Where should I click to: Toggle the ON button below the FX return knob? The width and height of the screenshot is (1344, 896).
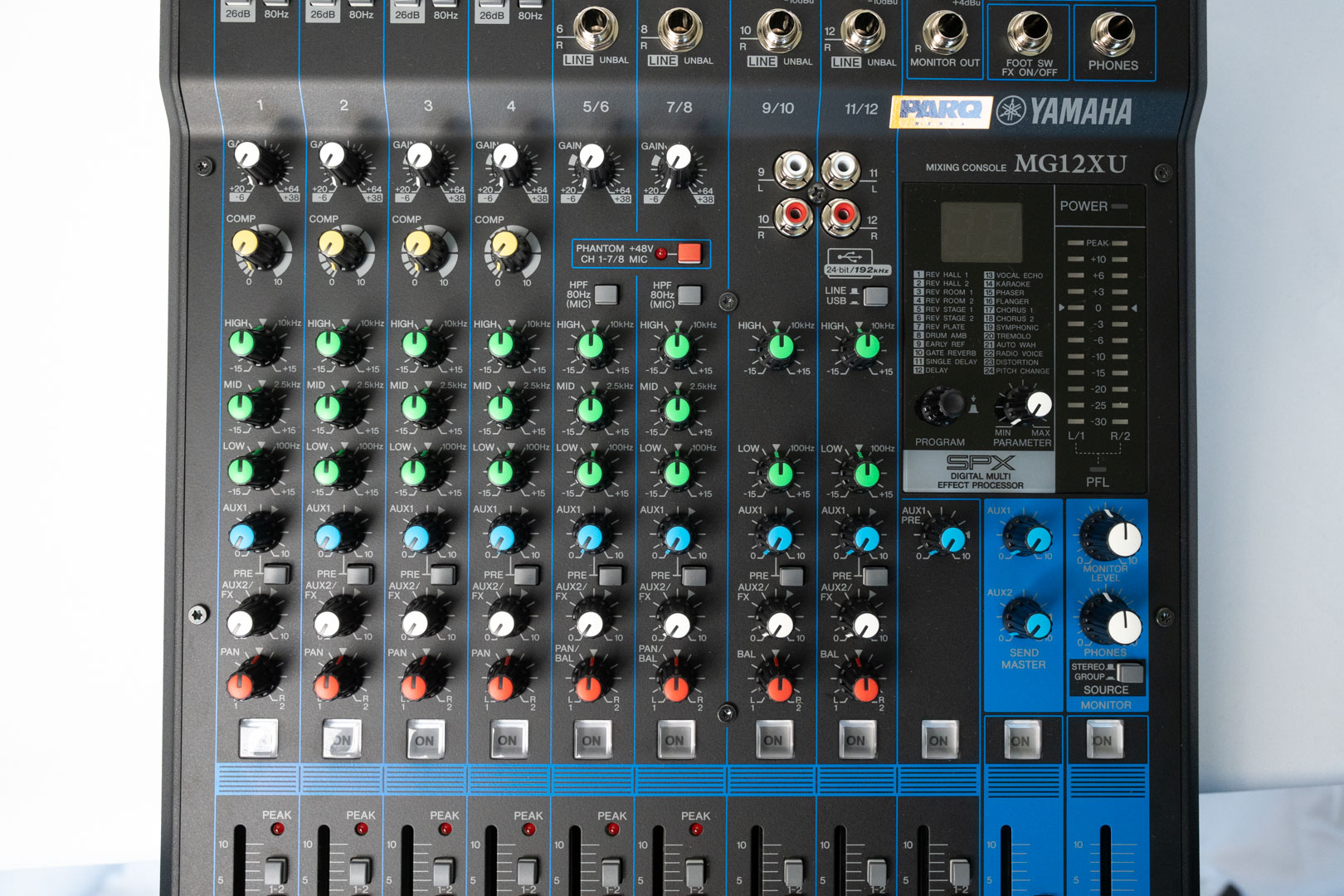click(x=938, y=739)
